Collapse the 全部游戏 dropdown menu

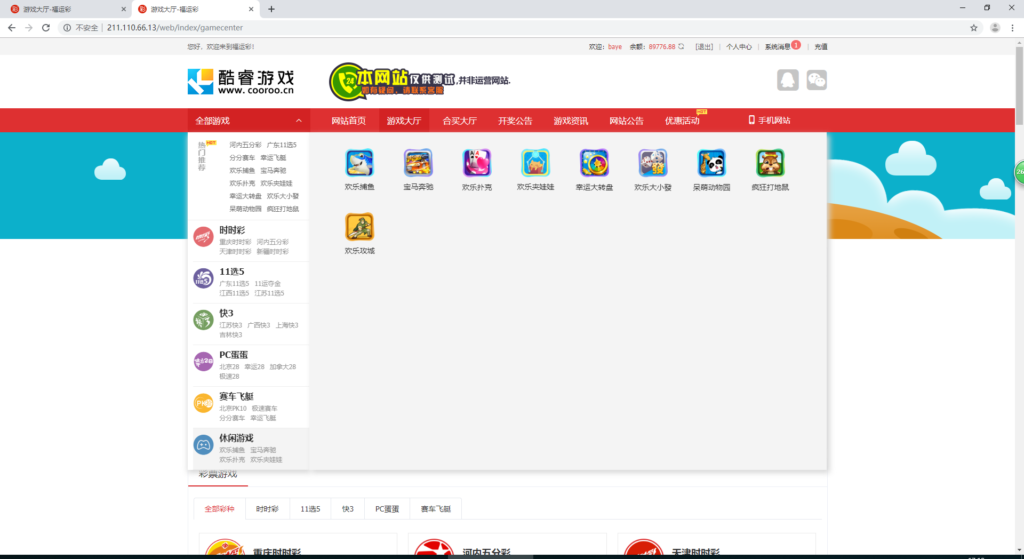(x=298, y=121)
